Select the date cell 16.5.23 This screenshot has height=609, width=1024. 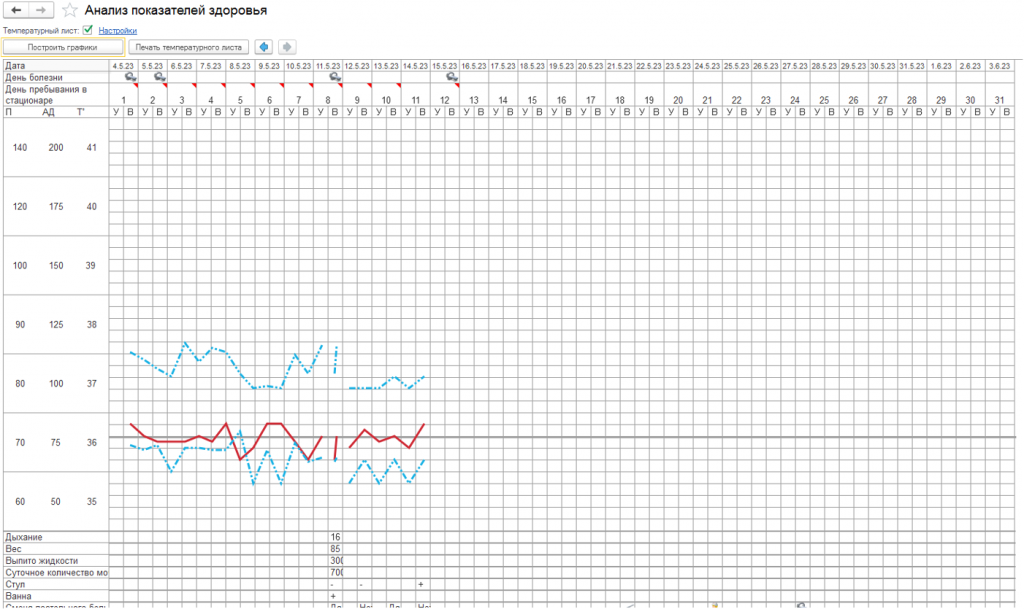pos(474,66)
